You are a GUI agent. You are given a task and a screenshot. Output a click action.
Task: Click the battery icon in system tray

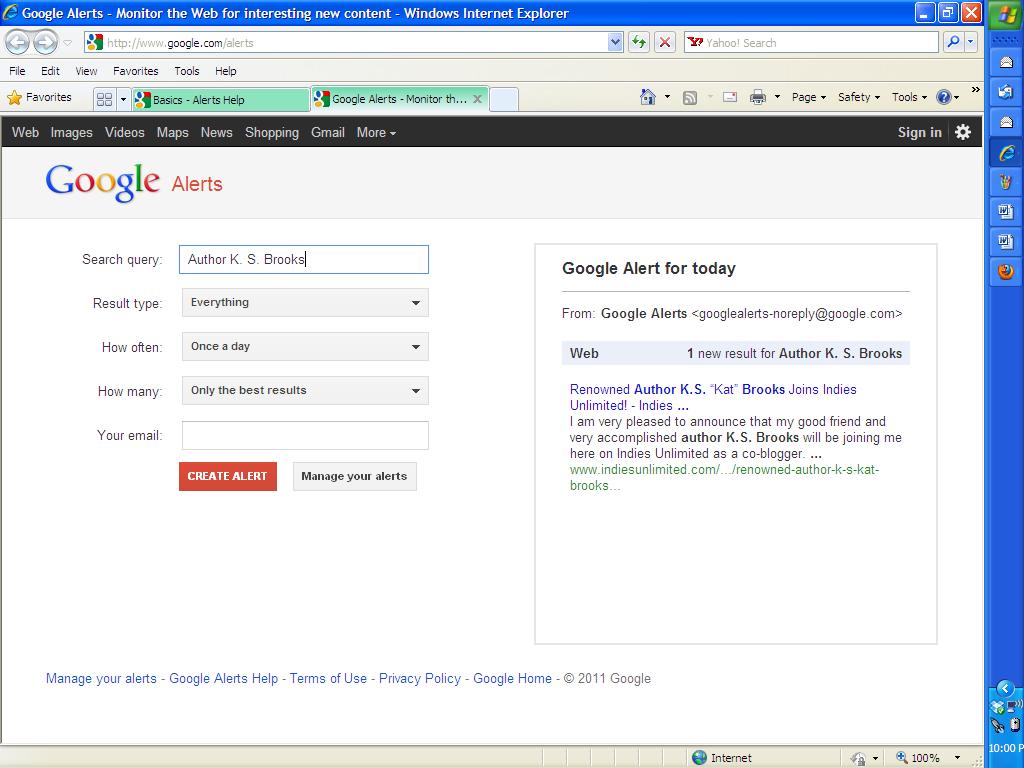[x=1015, y=725]
